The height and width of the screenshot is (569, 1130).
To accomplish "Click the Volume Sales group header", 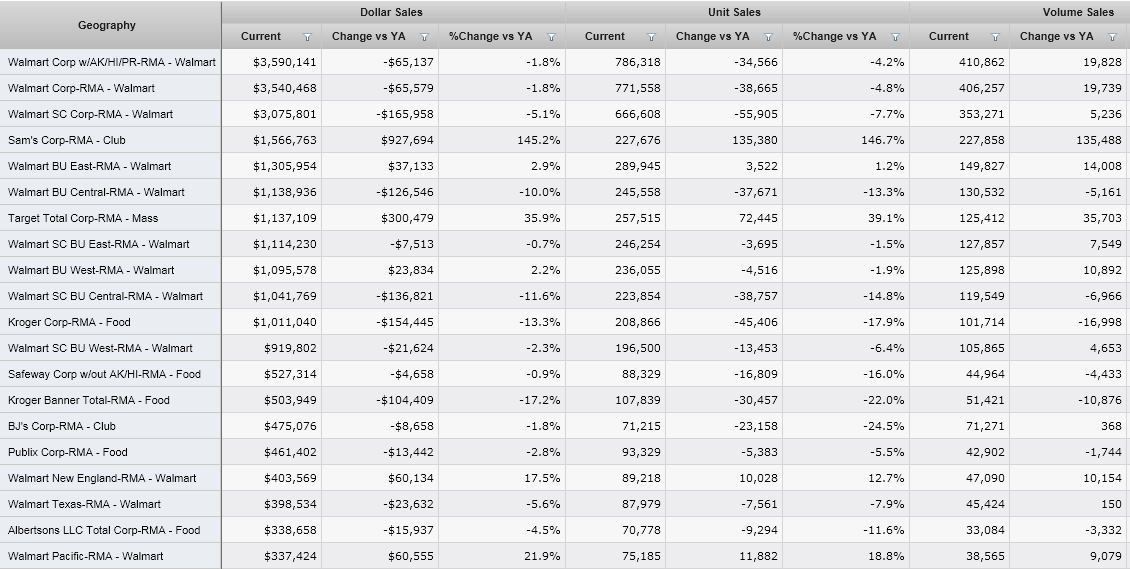I will click(1077, 12).
